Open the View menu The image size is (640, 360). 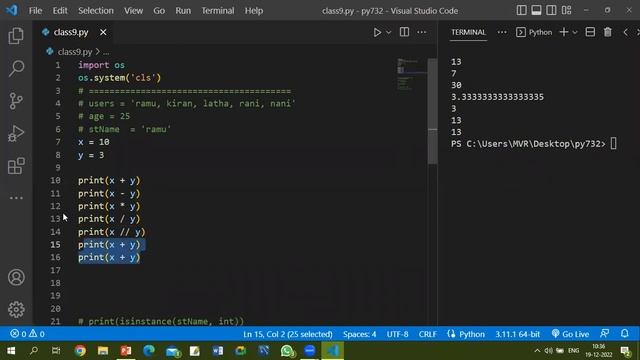pos(133,11)
